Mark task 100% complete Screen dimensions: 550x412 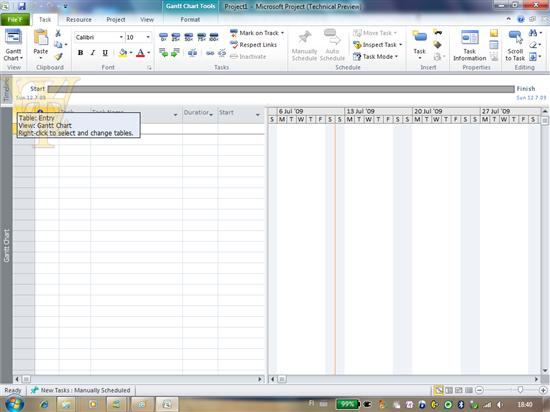214,37
